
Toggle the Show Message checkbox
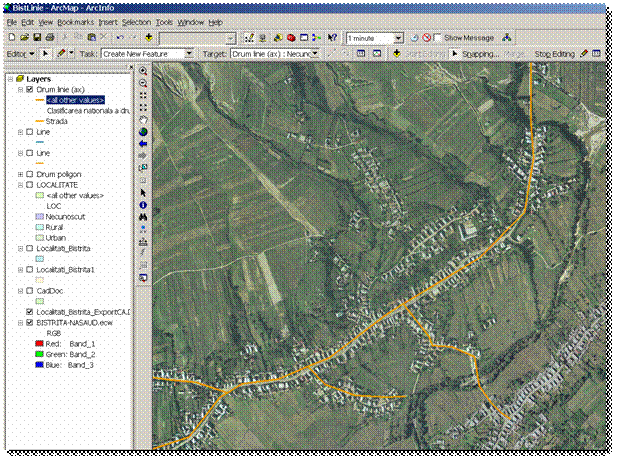[x=437, y=37]
